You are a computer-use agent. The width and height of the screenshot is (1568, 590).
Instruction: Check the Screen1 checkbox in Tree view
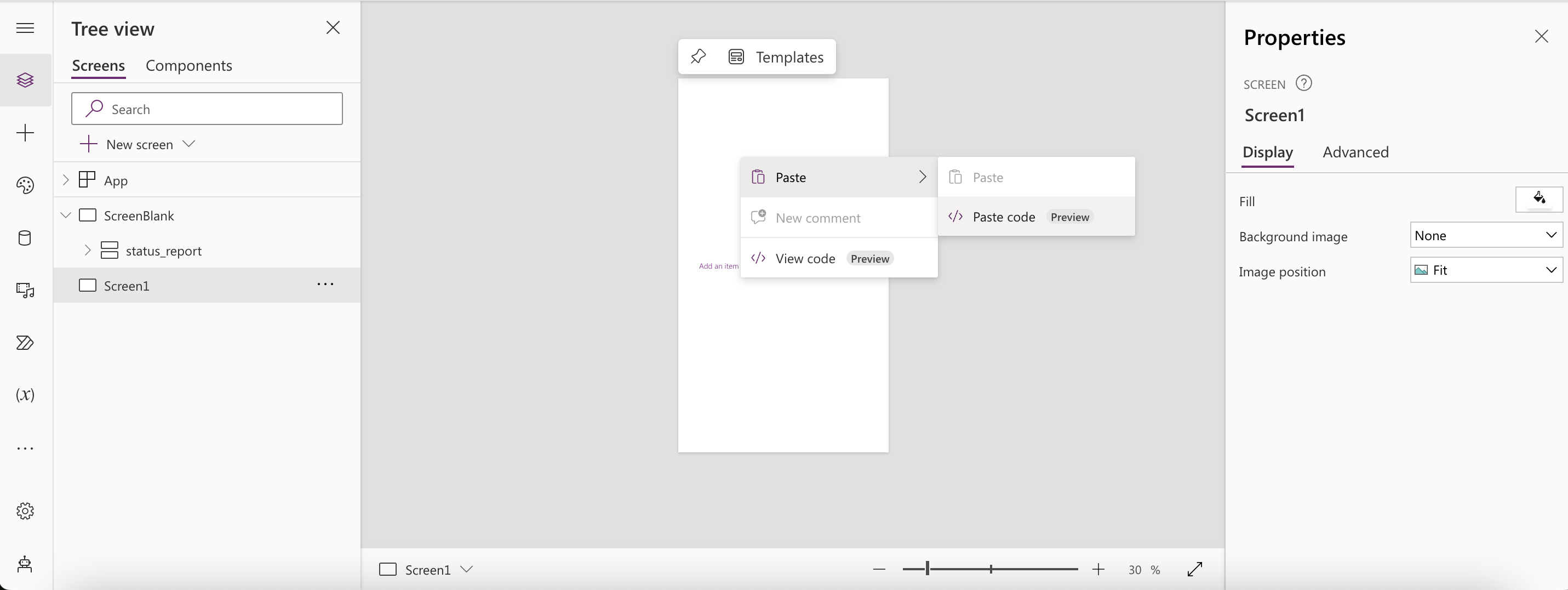click(x=88, y=285)
